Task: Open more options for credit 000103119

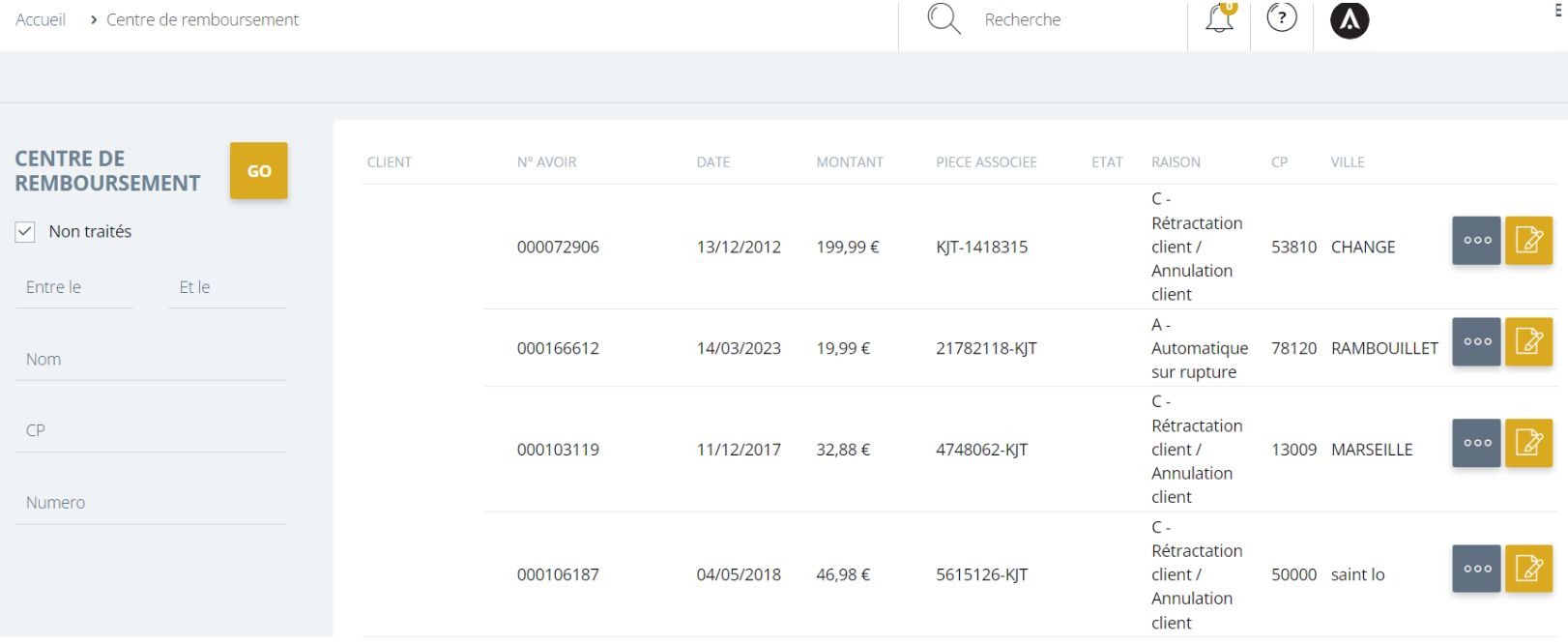Action: (1476, 443)
